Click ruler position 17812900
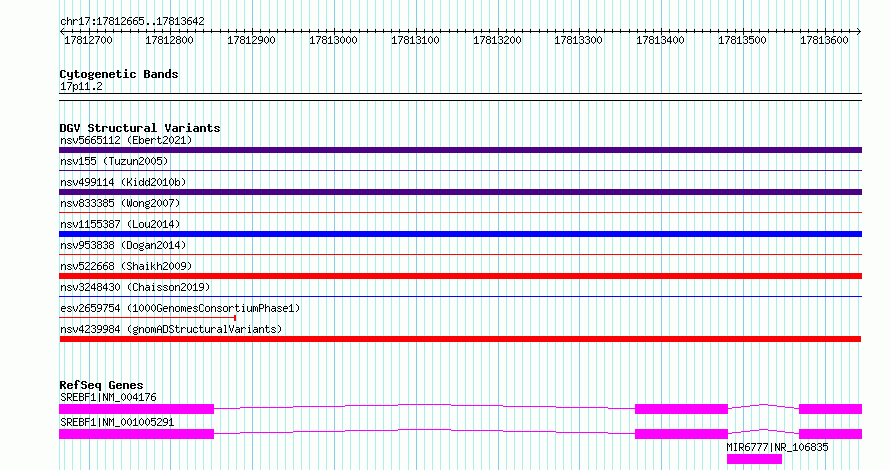Screen dimensions: 890x470 point(251,40)
